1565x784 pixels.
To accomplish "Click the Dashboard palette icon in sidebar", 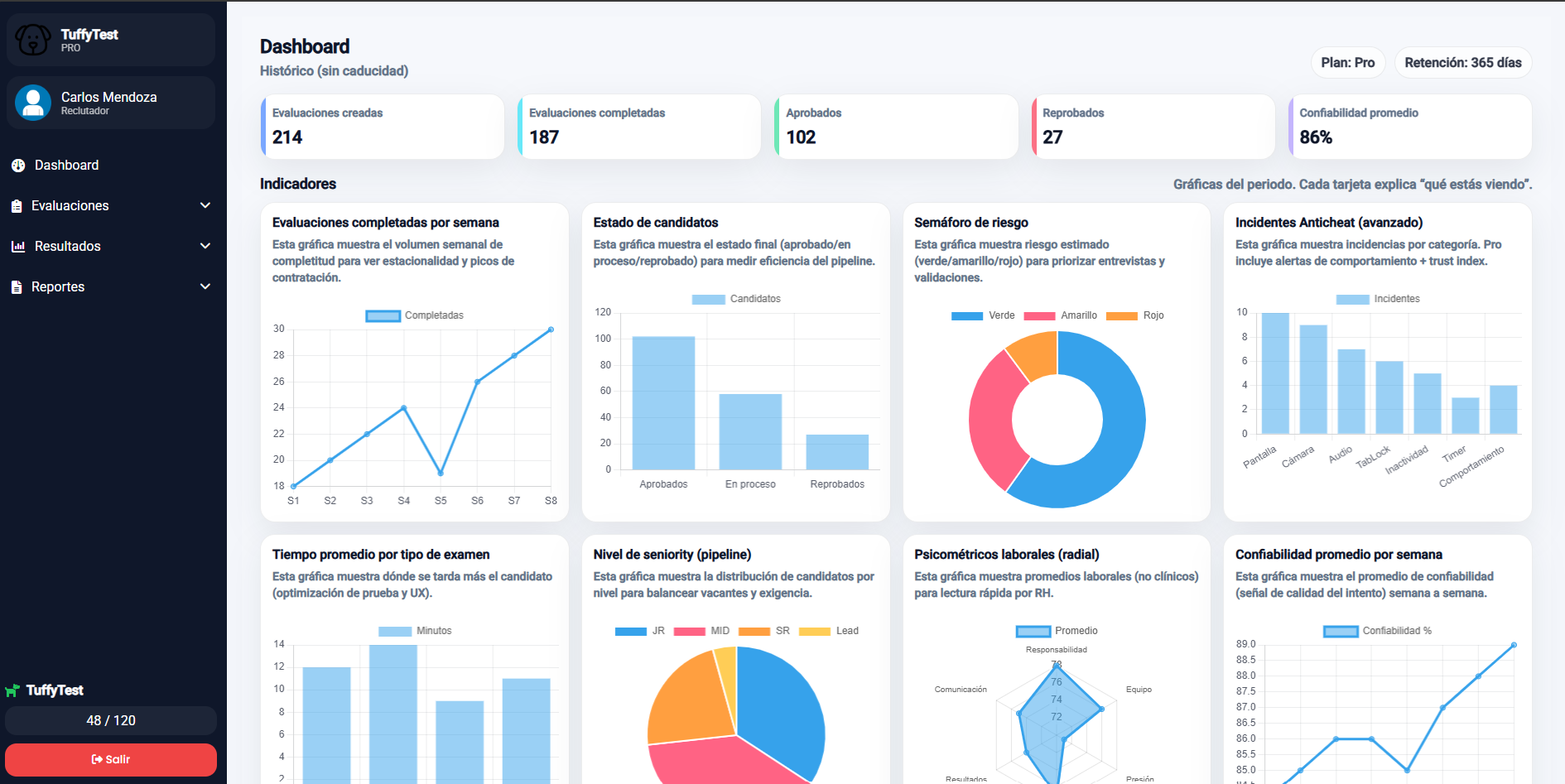I will (18, 166).
